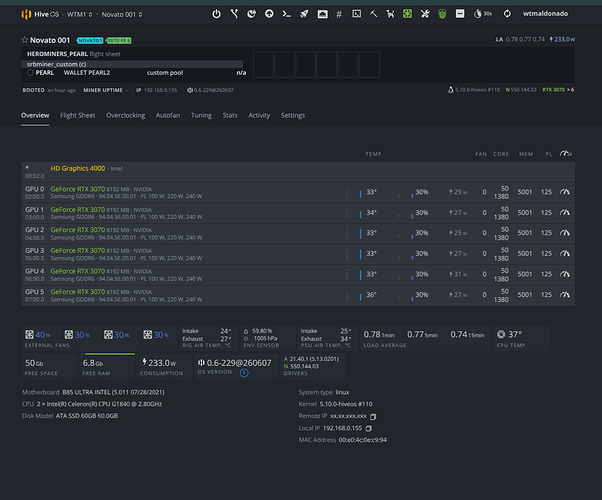Click the srbminer_custom (c) miner bar

132,64
